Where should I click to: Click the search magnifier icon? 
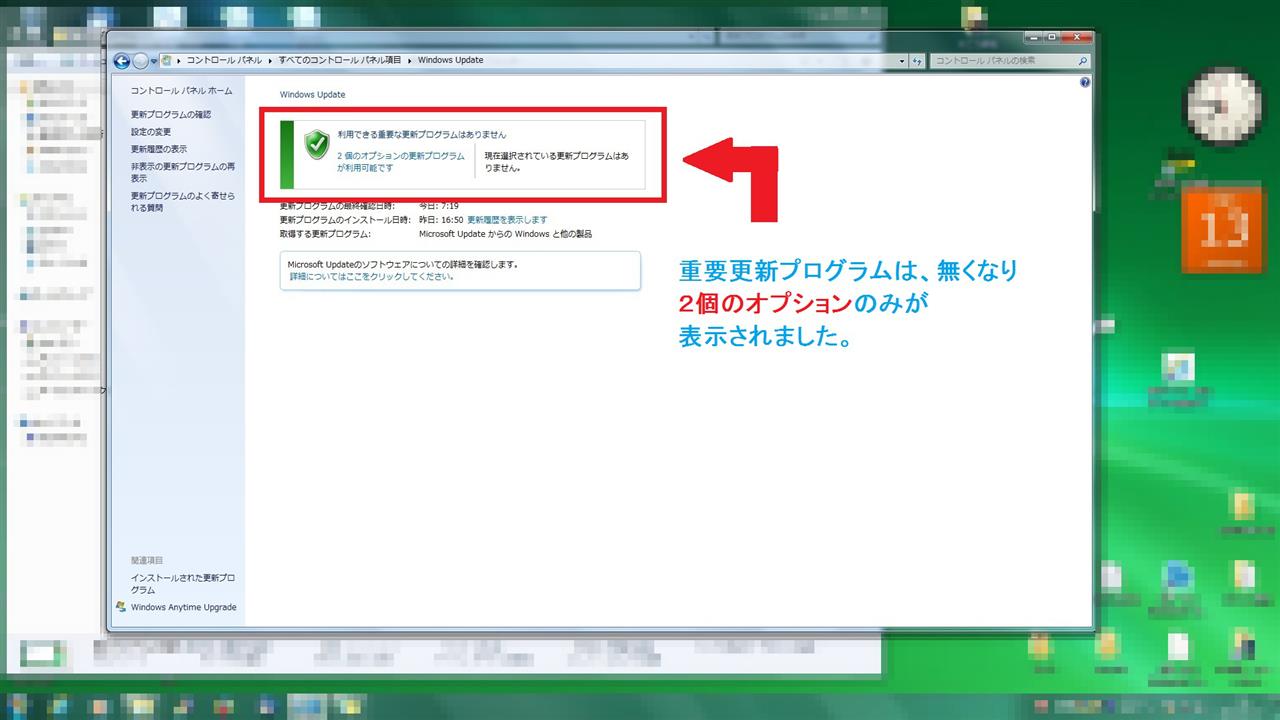pyautogui.click(x=1082, y=61)
